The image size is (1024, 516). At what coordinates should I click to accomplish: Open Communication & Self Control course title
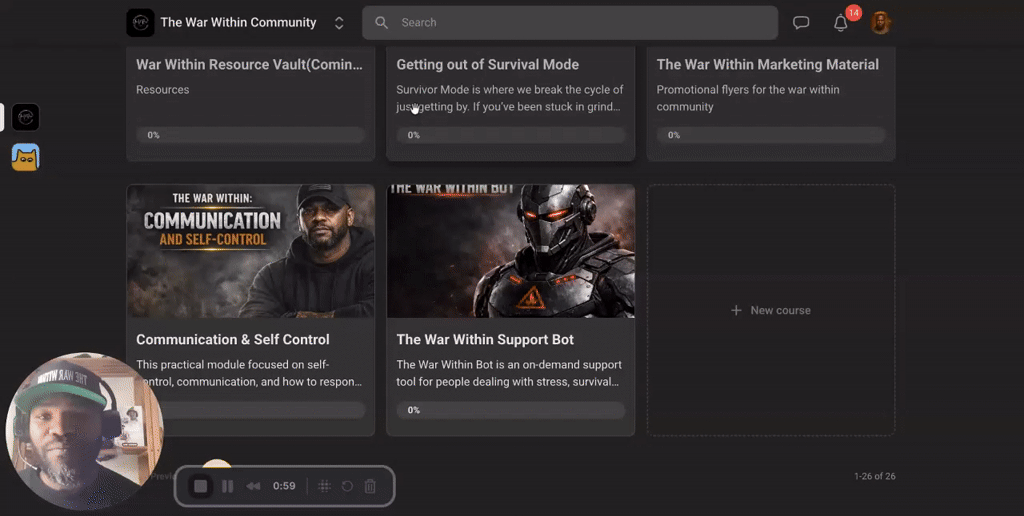232,340
